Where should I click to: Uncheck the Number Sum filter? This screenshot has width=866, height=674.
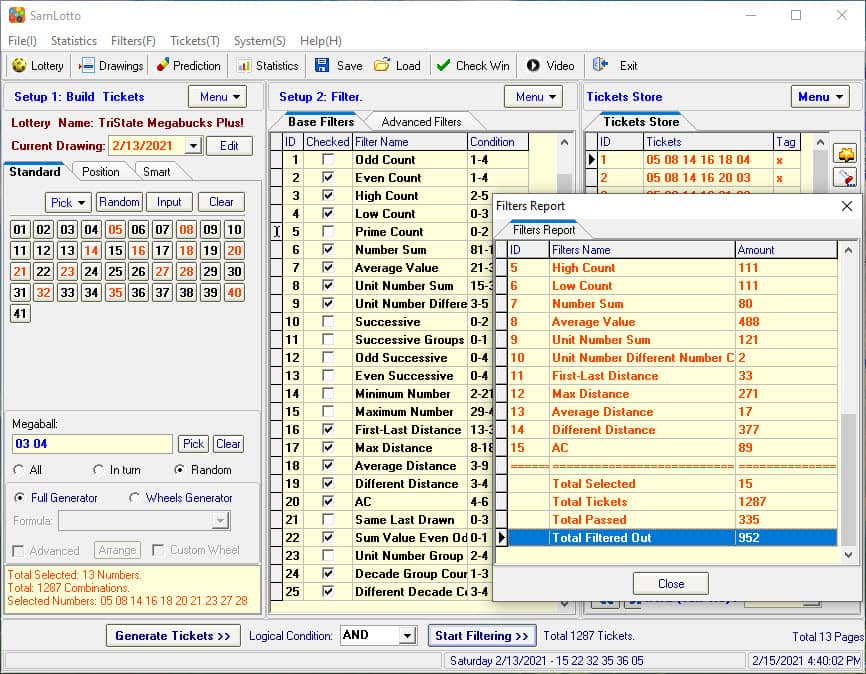(x=328, y=250)
